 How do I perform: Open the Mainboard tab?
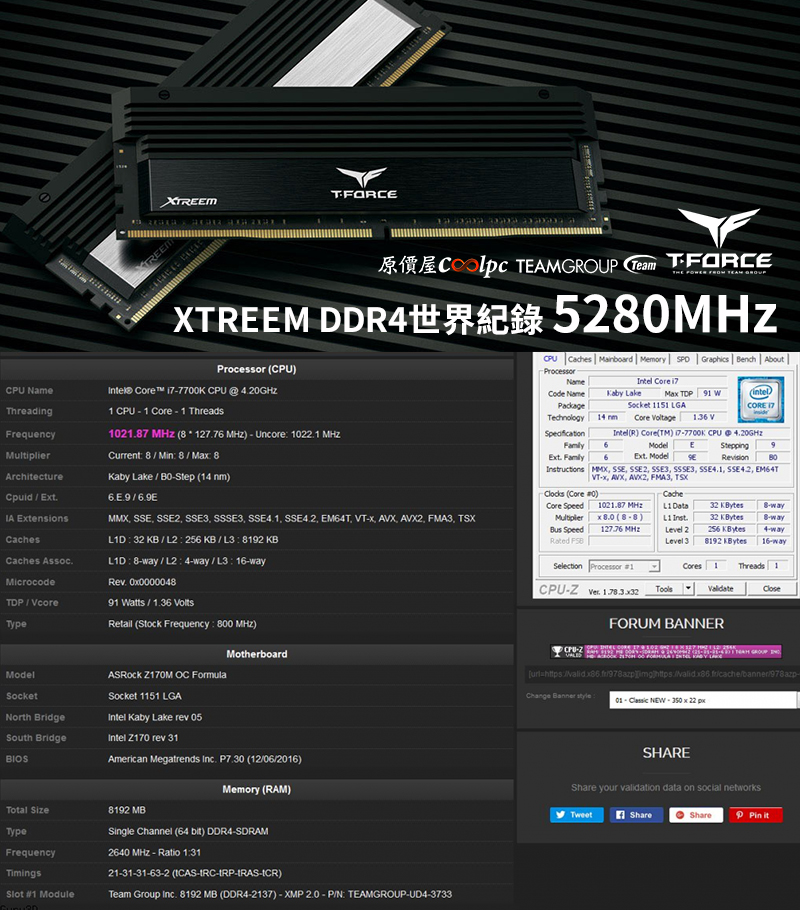(615, 360)
